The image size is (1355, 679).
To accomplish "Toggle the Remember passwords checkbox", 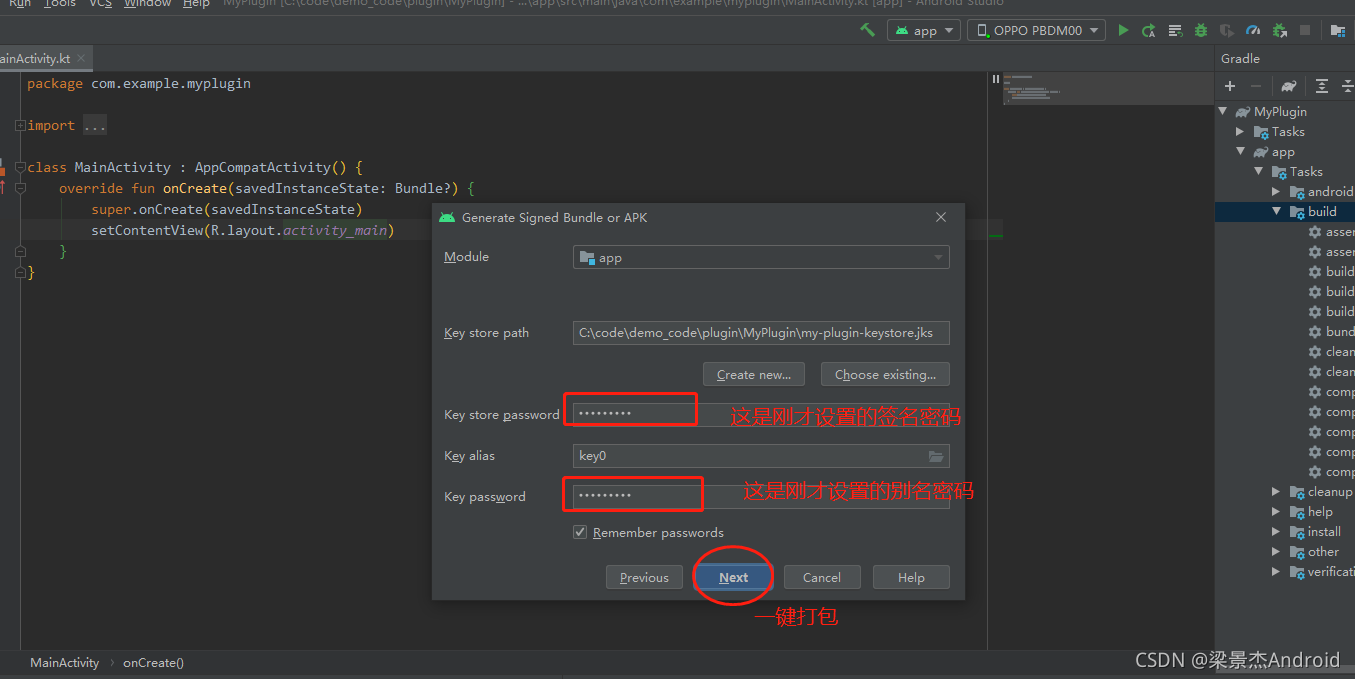I will (580, 532).
